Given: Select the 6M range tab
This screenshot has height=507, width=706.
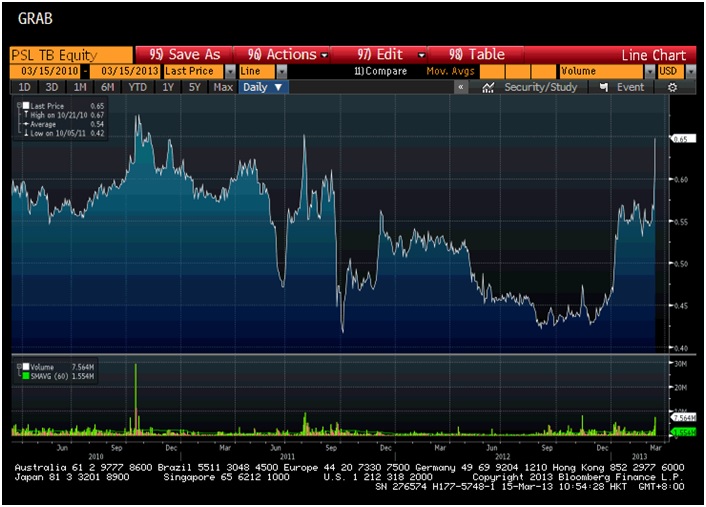Looking at the screenshot, I should [107, 87].
